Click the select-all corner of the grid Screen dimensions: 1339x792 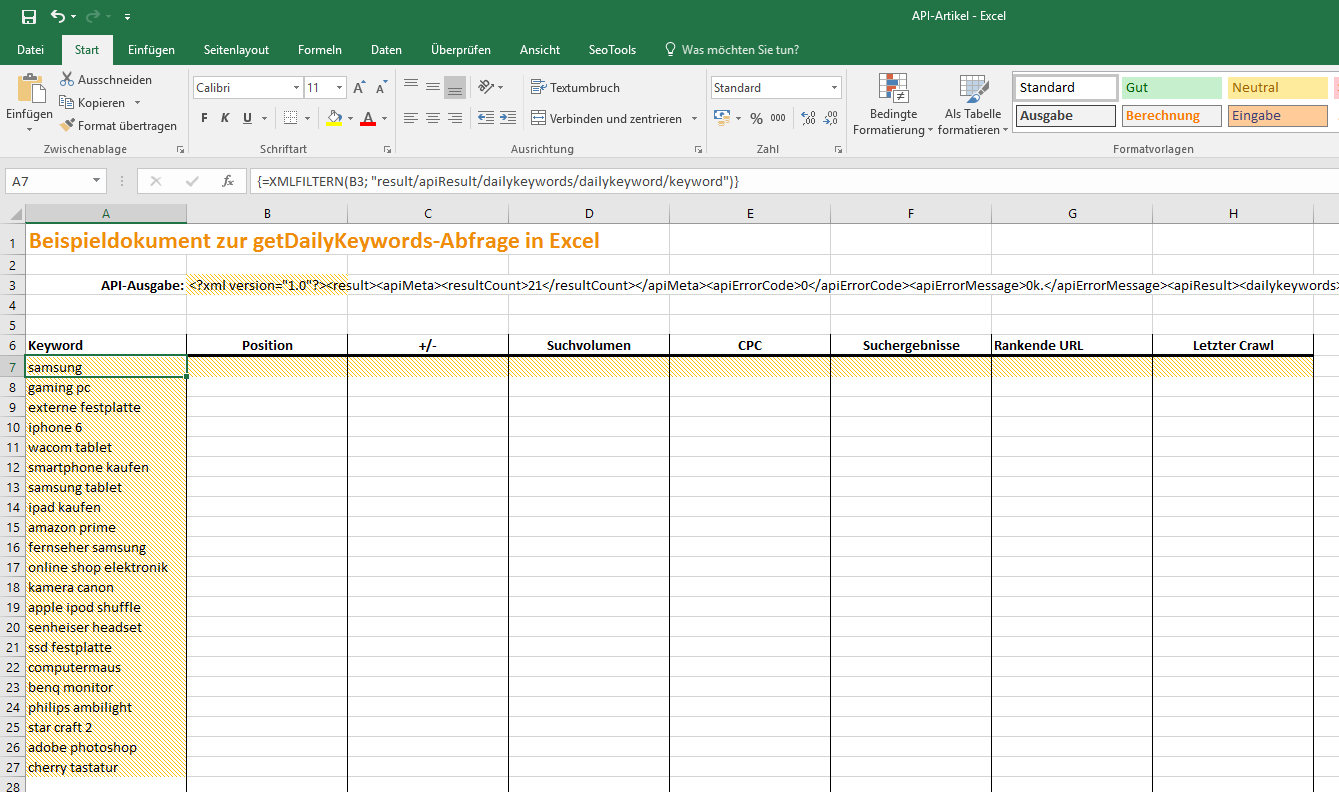pyautogui.click(x=13, y=213)
